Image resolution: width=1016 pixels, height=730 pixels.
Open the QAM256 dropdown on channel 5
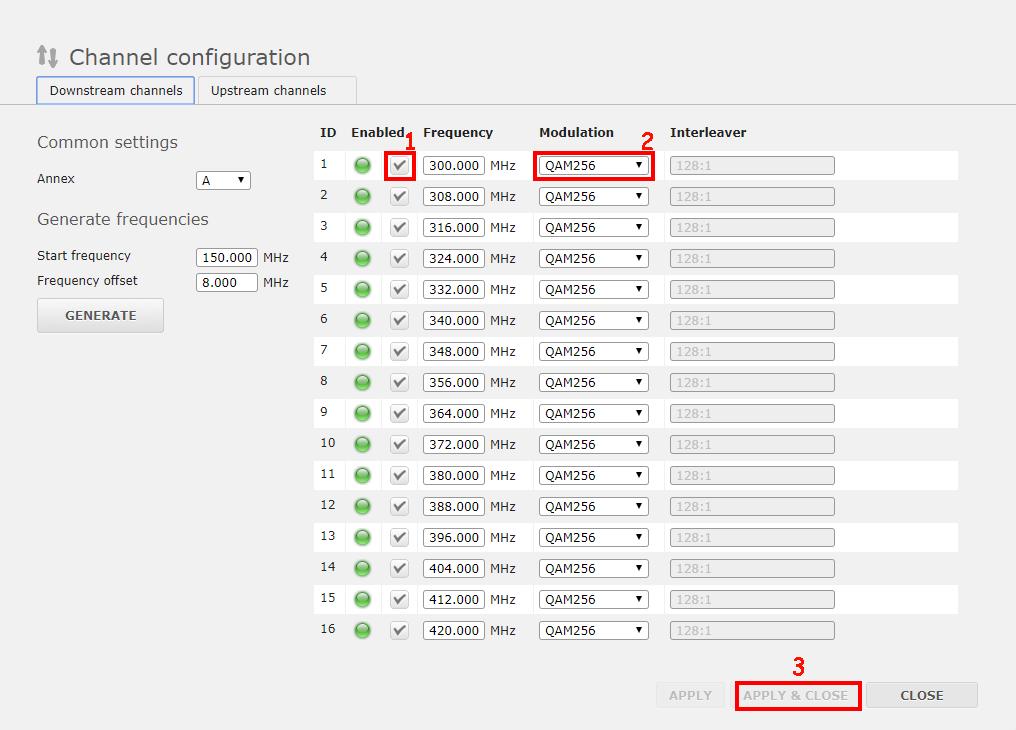tap(594, 290)
